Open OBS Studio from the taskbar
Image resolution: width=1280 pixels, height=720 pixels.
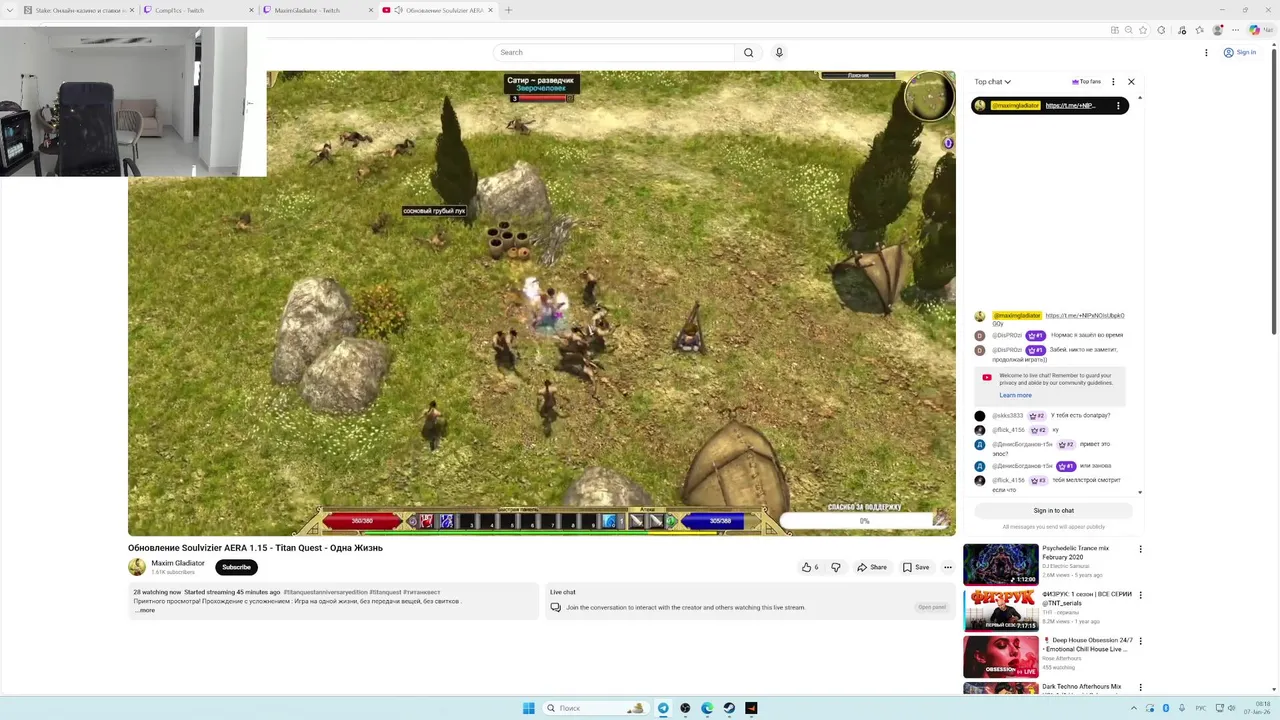685,708
